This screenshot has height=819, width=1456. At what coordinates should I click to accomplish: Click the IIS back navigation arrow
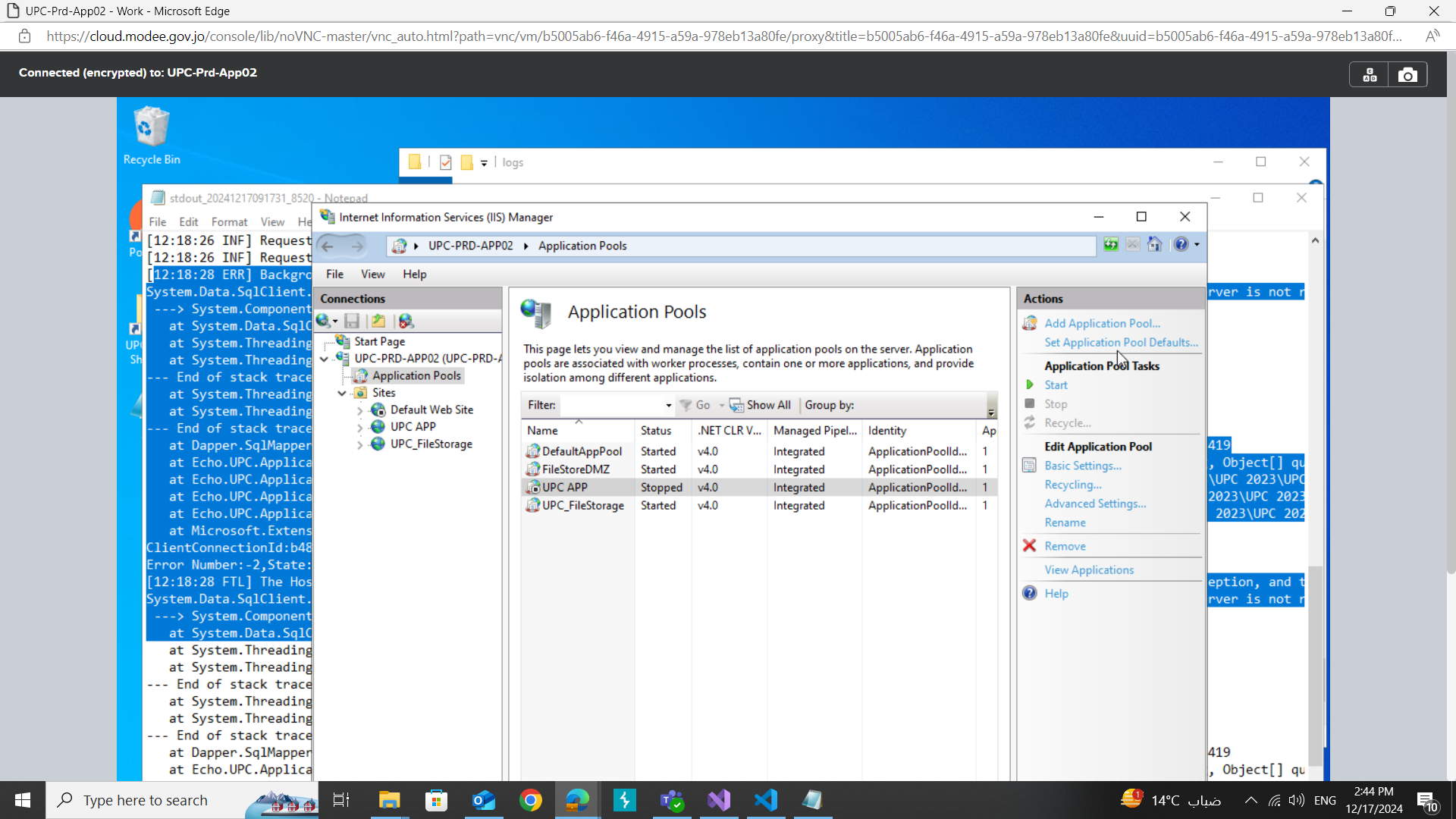point(328,246)
